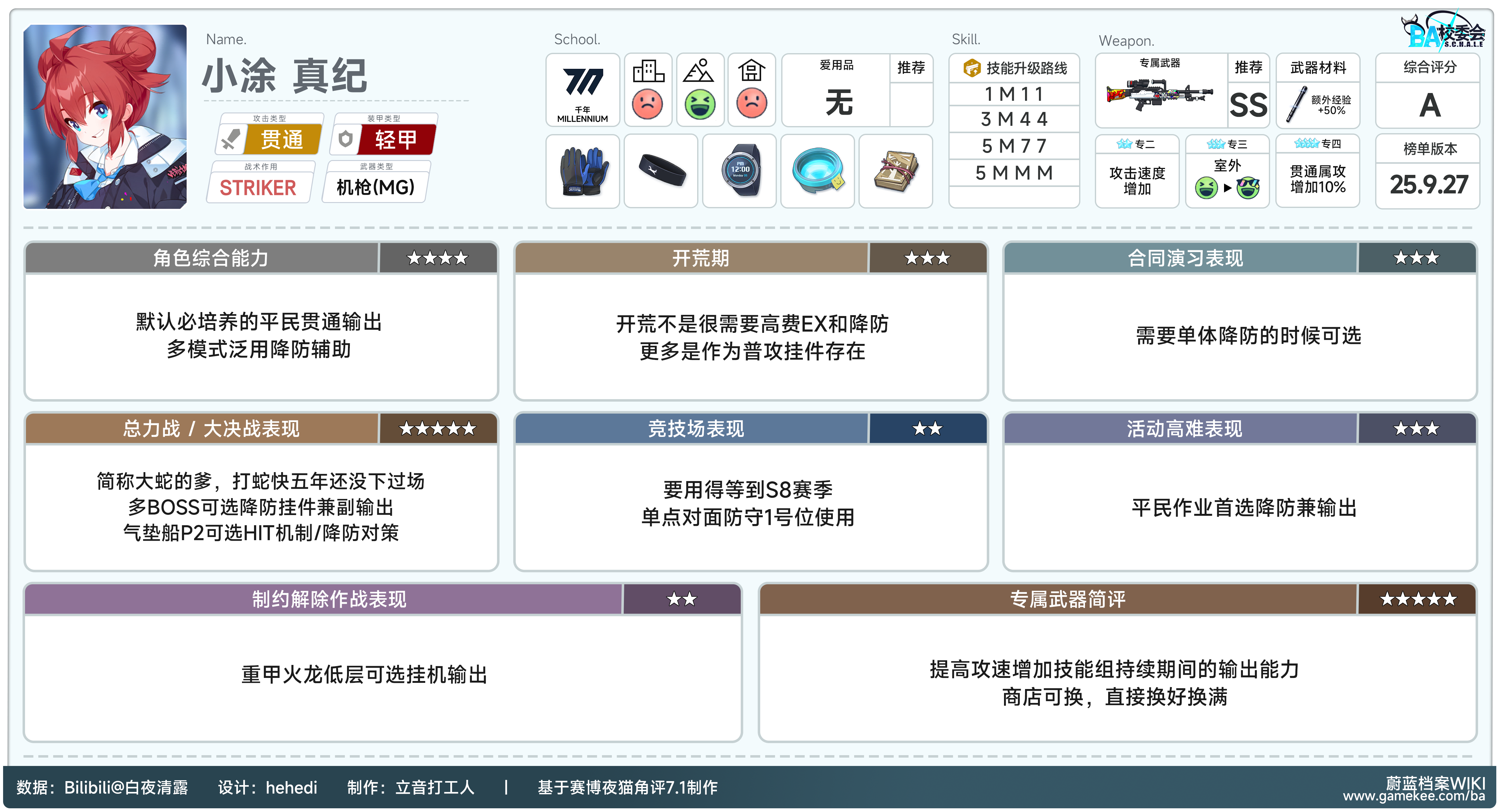Click the 贯通 attack type badge
Viewport: 1500px width, 812px height.
coord(282,140)
